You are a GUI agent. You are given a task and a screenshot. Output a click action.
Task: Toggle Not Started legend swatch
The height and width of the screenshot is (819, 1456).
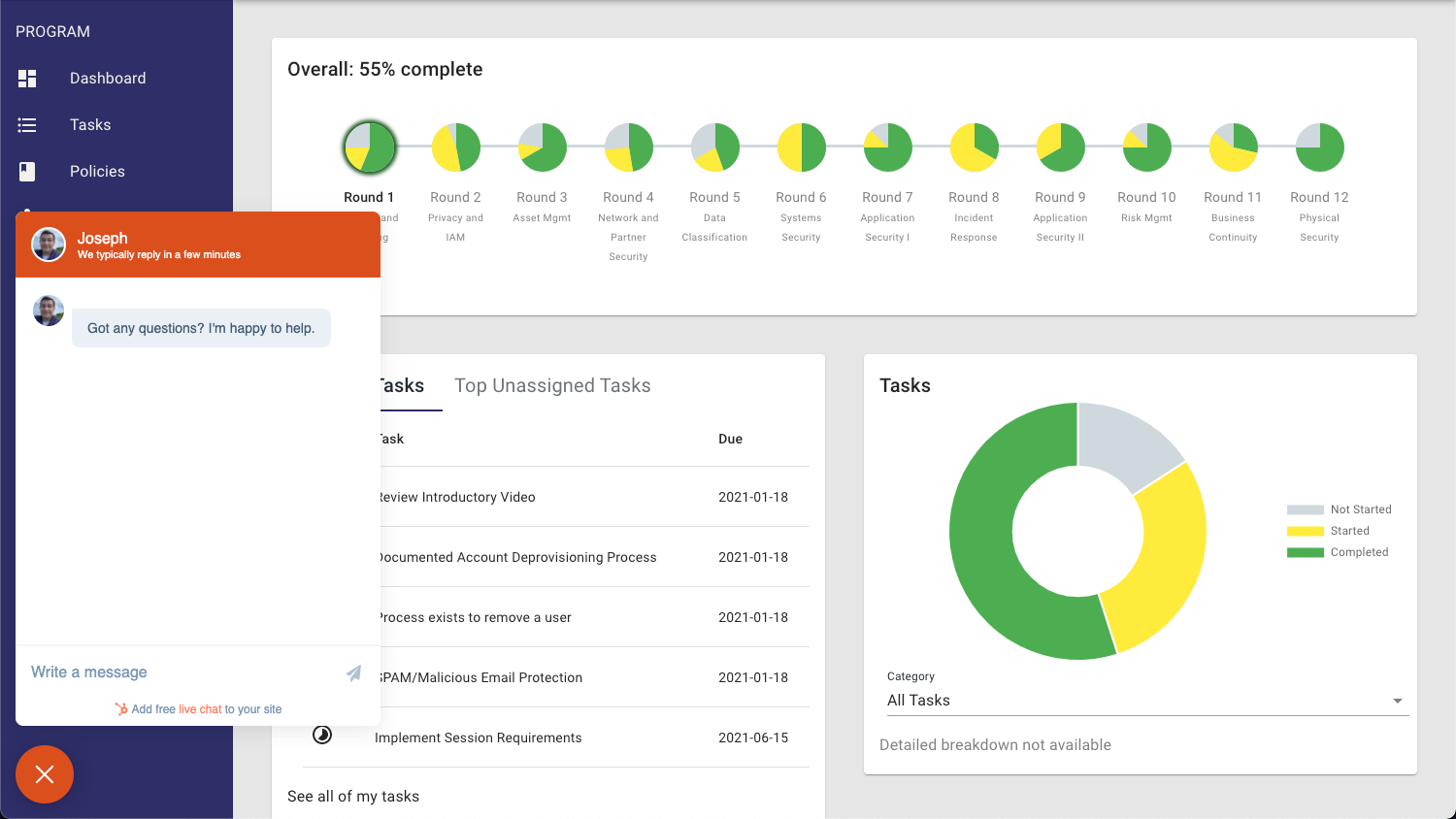1305,509
